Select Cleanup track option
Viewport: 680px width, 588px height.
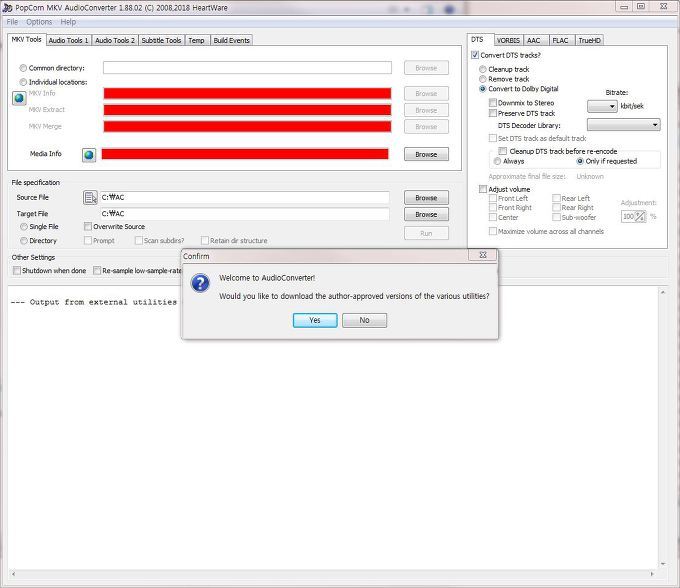click(483, 69)
